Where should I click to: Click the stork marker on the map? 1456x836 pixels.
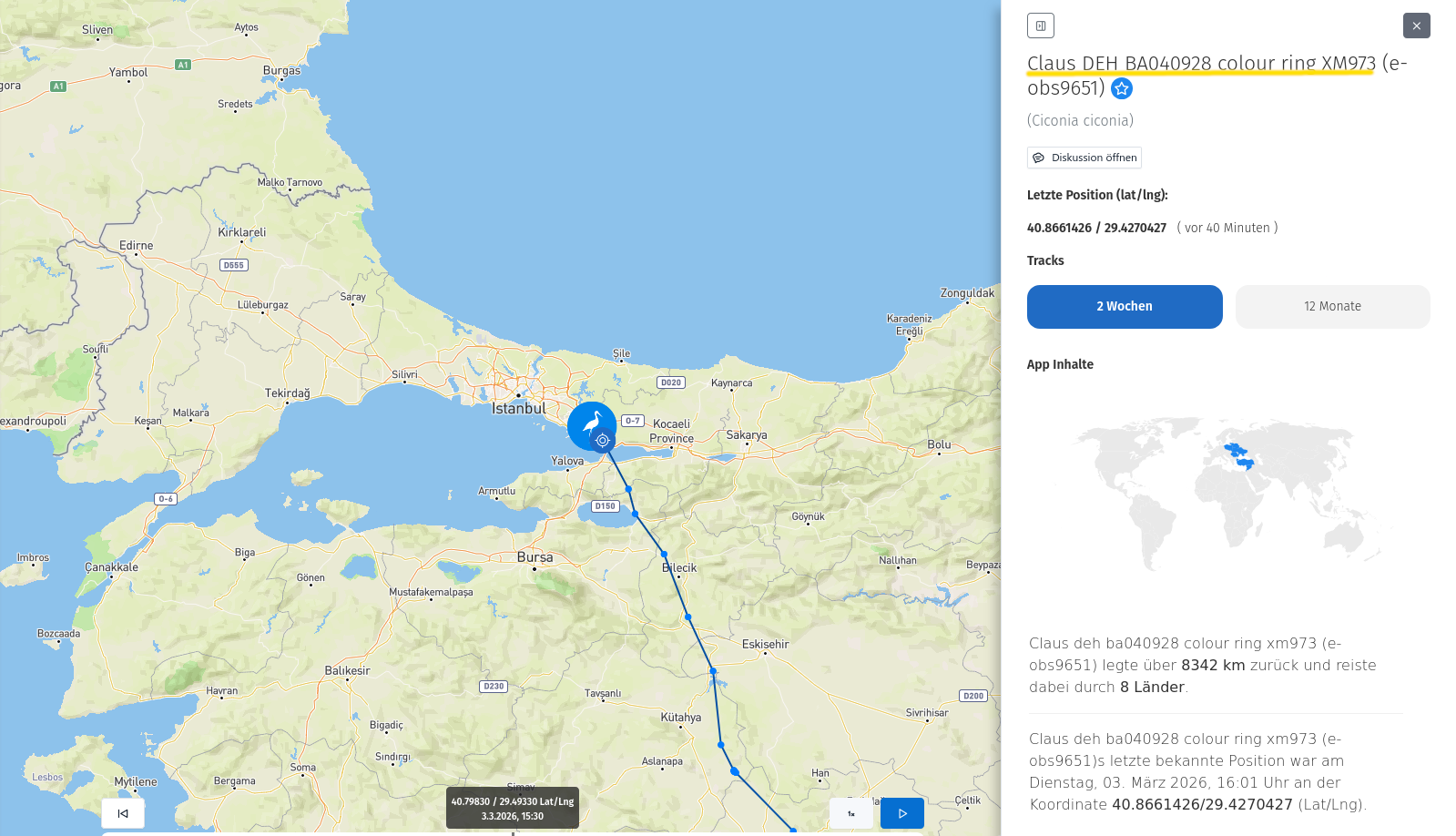[x=591, y=424]
